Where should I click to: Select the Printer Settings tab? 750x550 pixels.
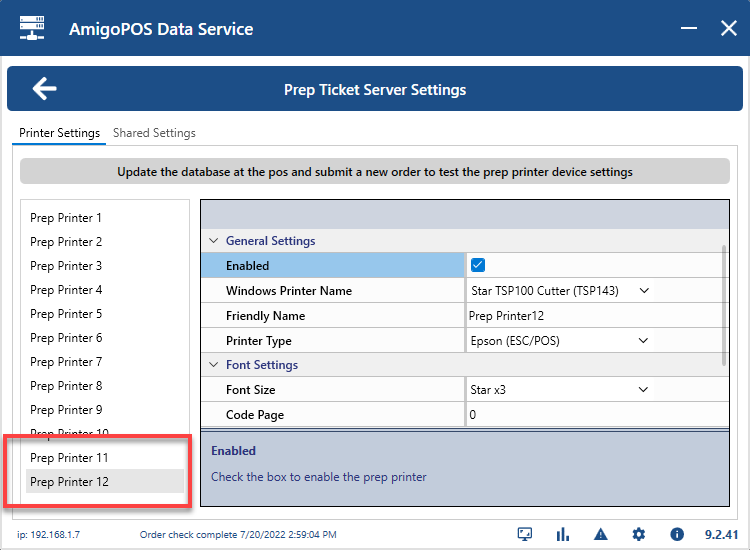tap(60, 133)
